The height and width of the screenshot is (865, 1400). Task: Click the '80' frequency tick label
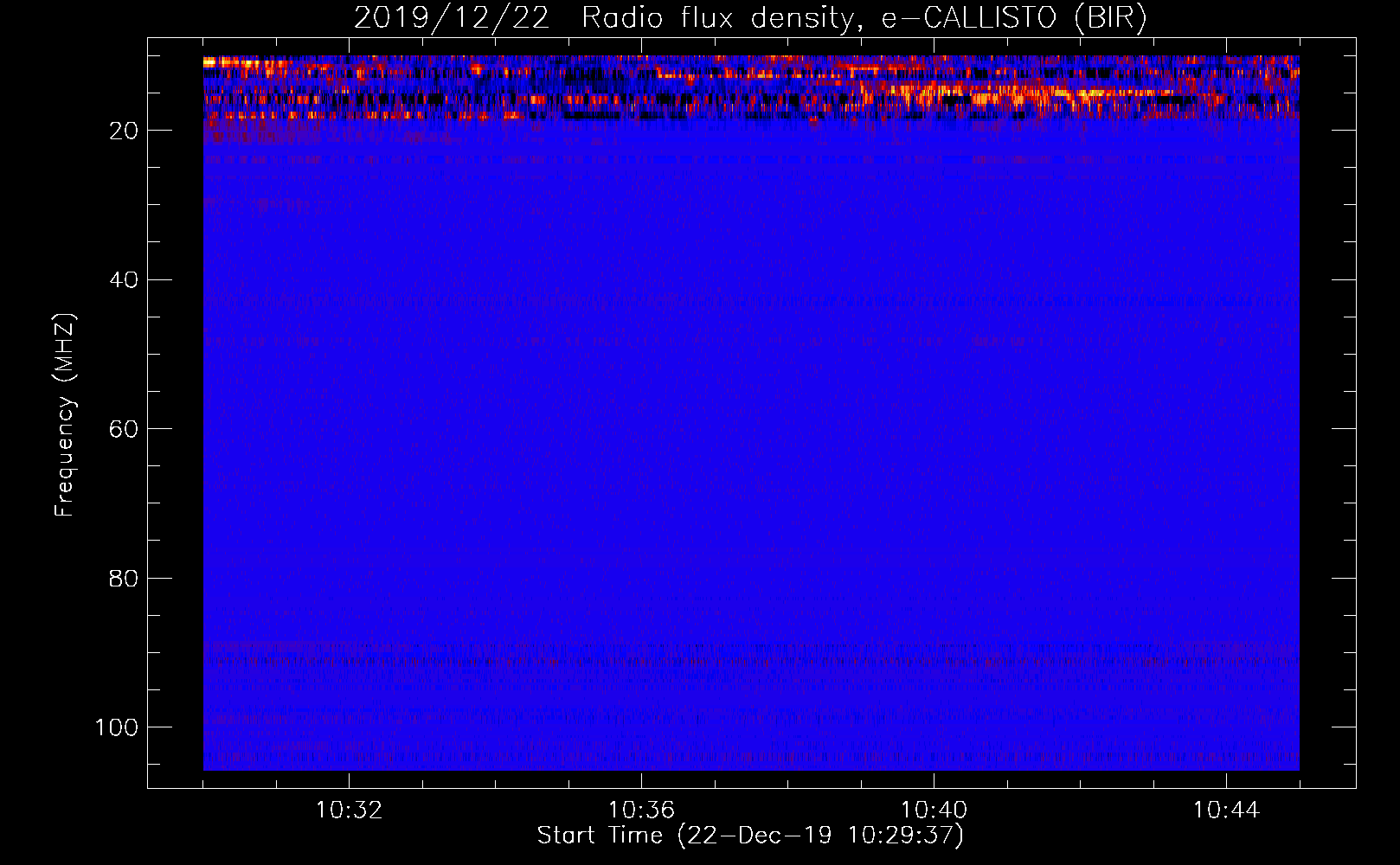pos(124,578)
